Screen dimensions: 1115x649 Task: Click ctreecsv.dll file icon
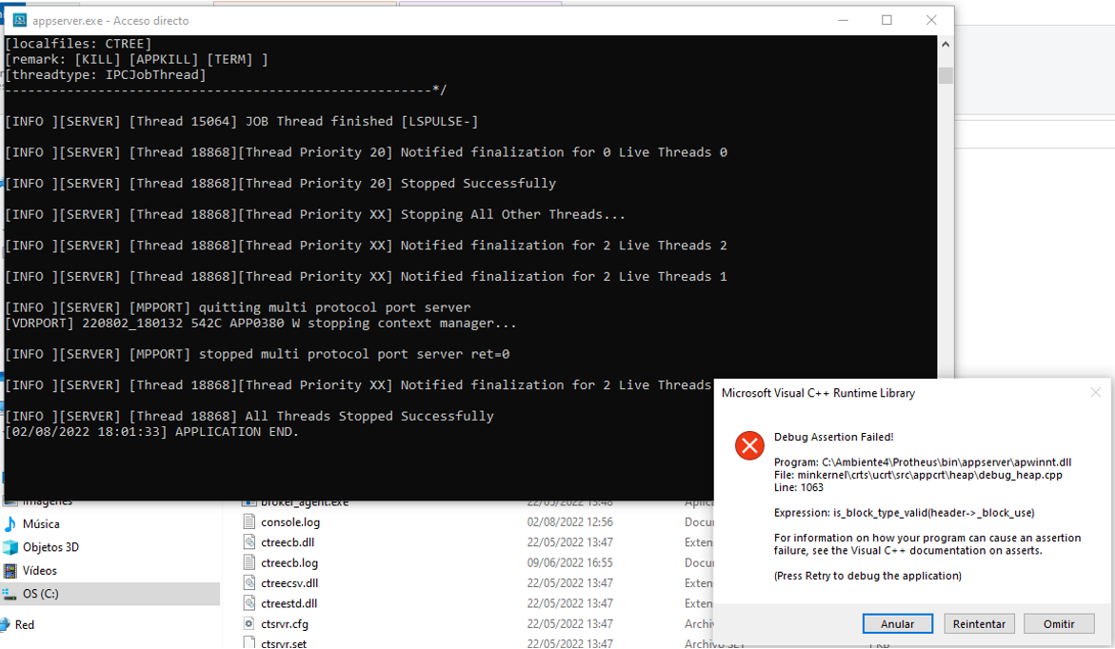click(249, 583)
